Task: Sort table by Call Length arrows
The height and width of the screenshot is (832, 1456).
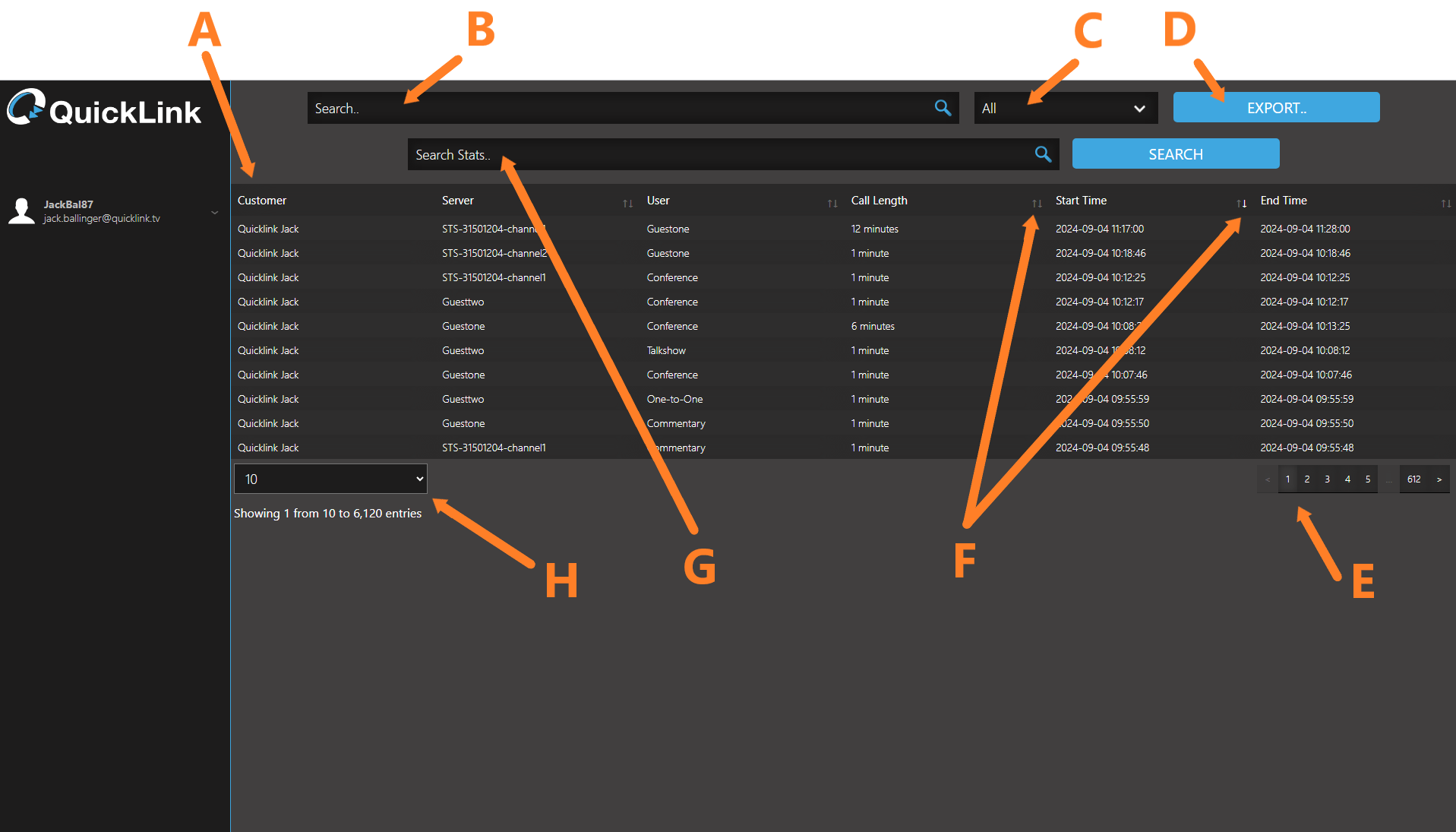Action: 1037,203
